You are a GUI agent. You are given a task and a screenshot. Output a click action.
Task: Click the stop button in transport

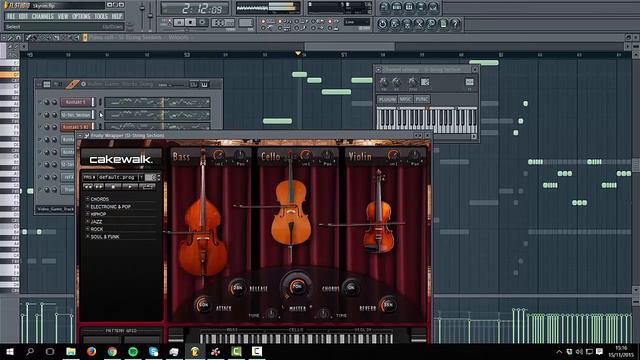tap(190, 22)
